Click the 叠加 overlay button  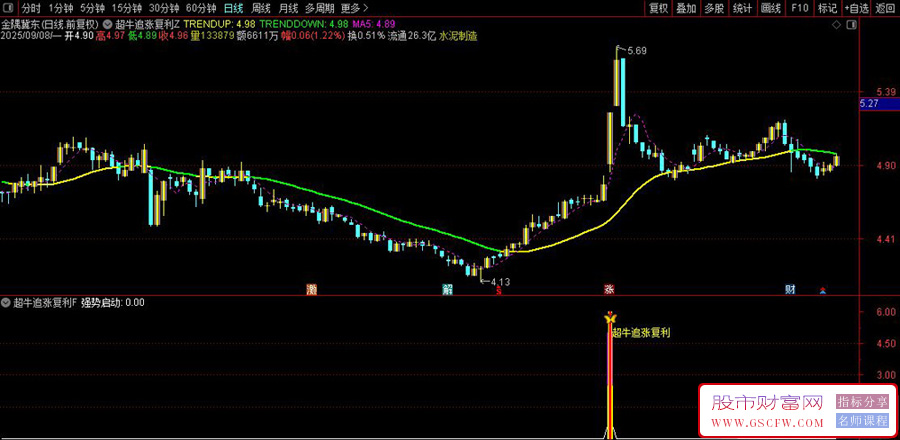(x=686, y=9)
